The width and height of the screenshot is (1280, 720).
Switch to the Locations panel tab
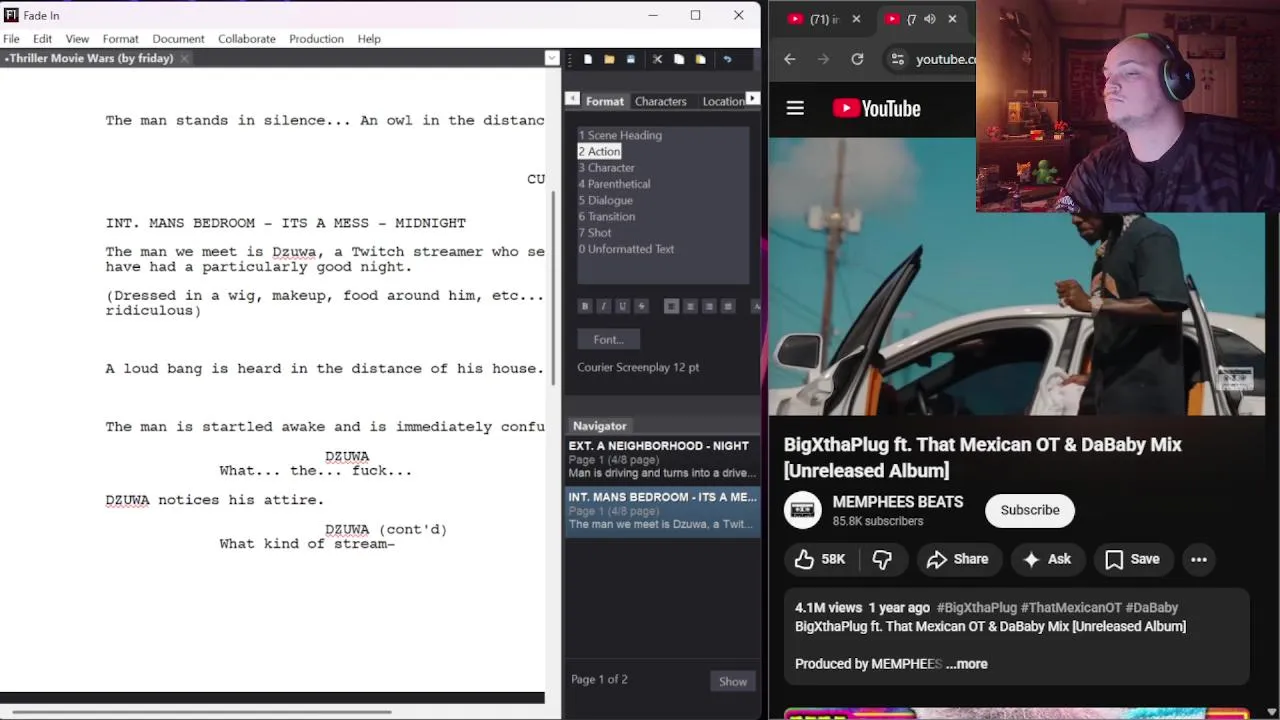[722, 101]
